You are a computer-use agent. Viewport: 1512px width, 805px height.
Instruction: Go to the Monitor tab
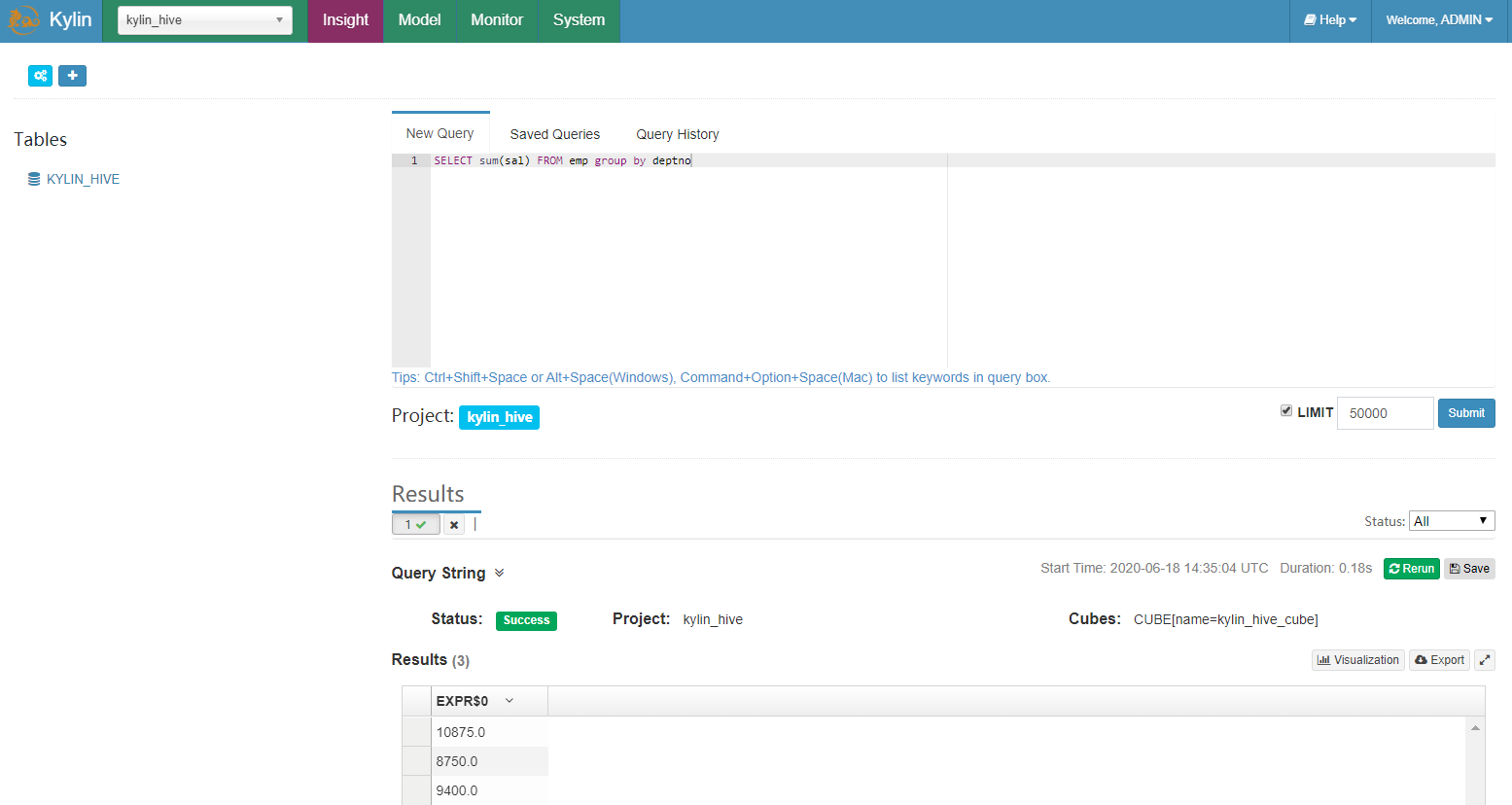497,20
